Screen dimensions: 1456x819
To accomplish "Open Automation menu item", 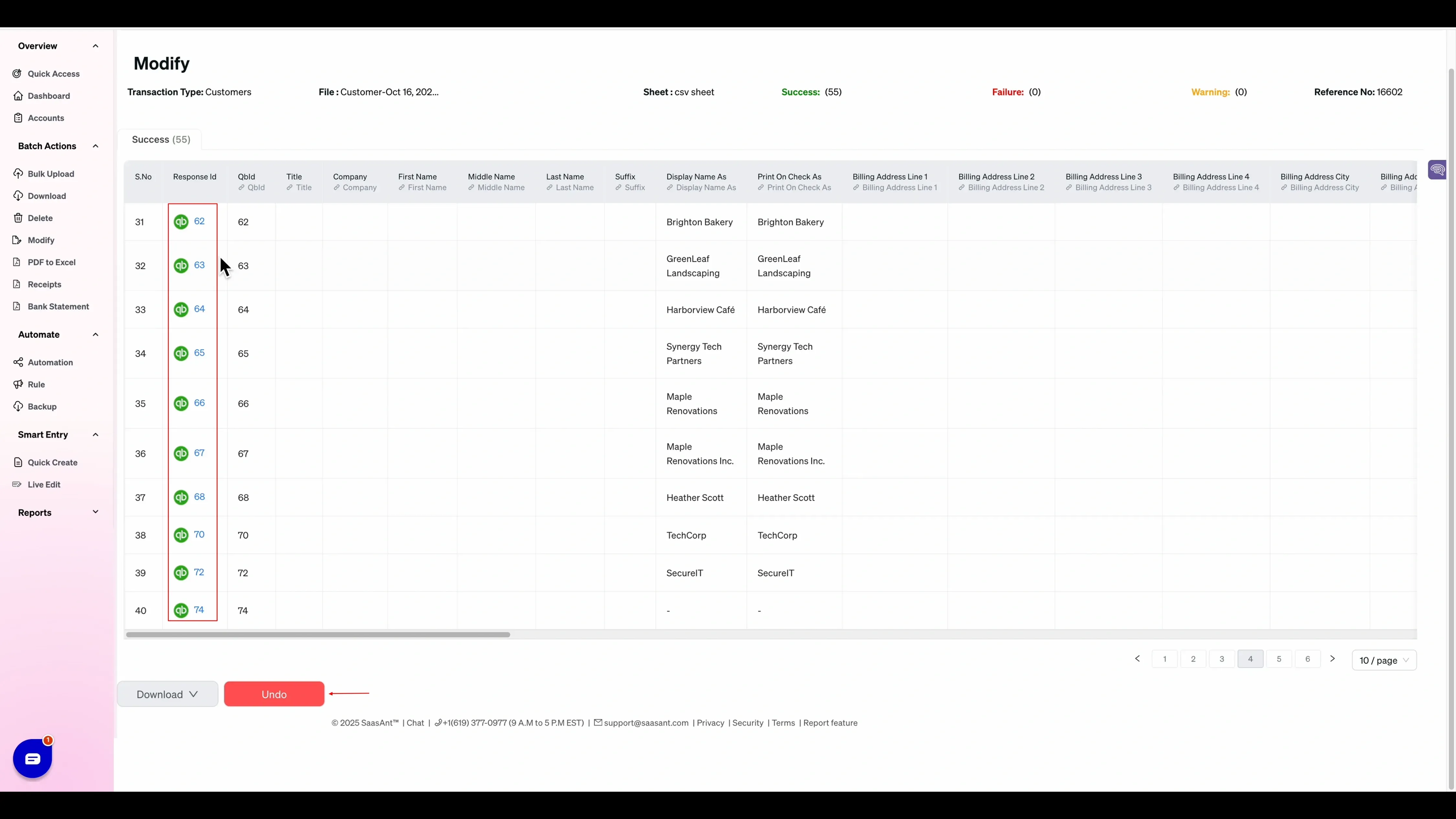I will (x=50, y=362).
